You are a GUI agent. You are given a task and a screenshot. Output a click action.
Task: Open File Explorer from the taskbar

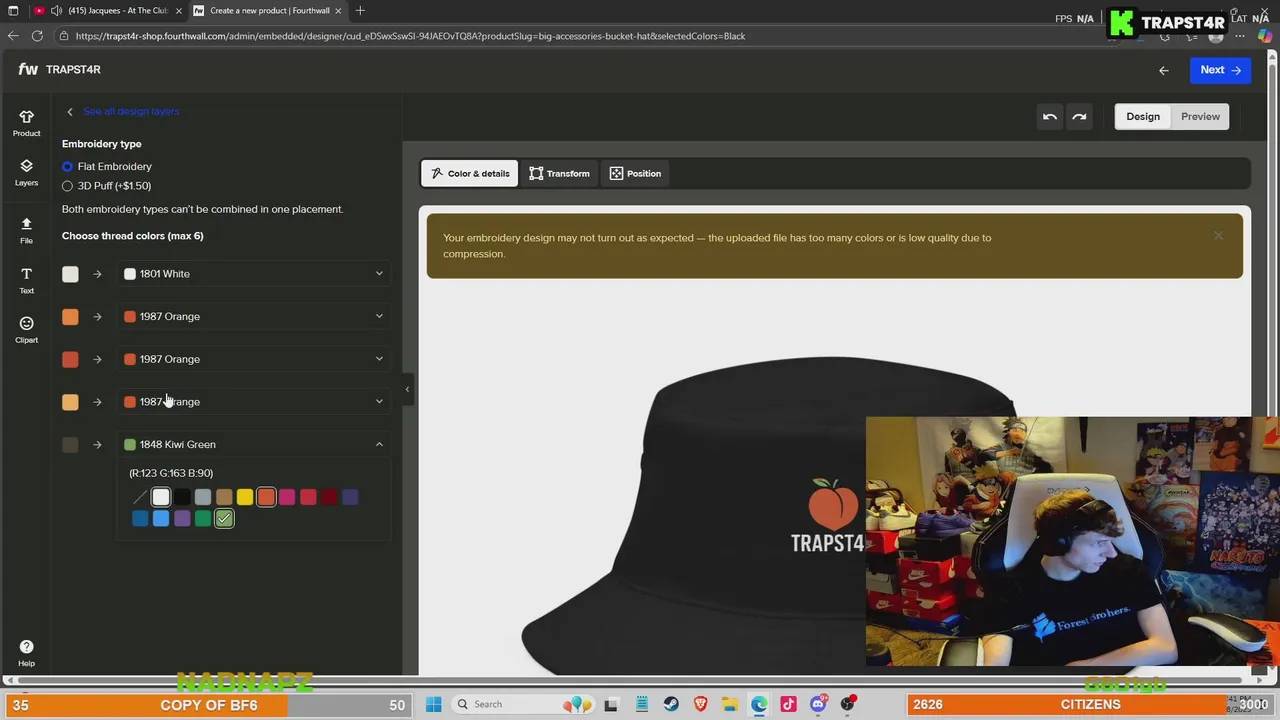click(x=730, y=704)
